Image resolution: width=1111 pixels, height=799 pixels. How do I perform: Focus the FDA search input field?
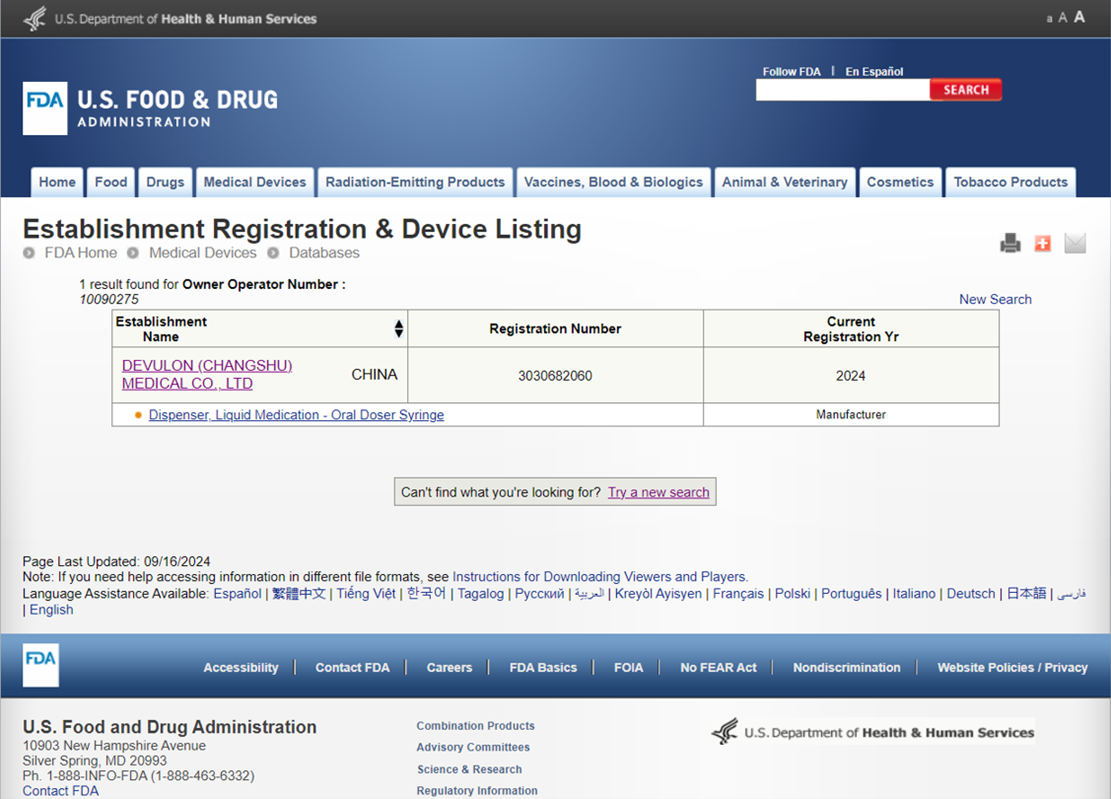pyautogui.click(x=843, y=90)
